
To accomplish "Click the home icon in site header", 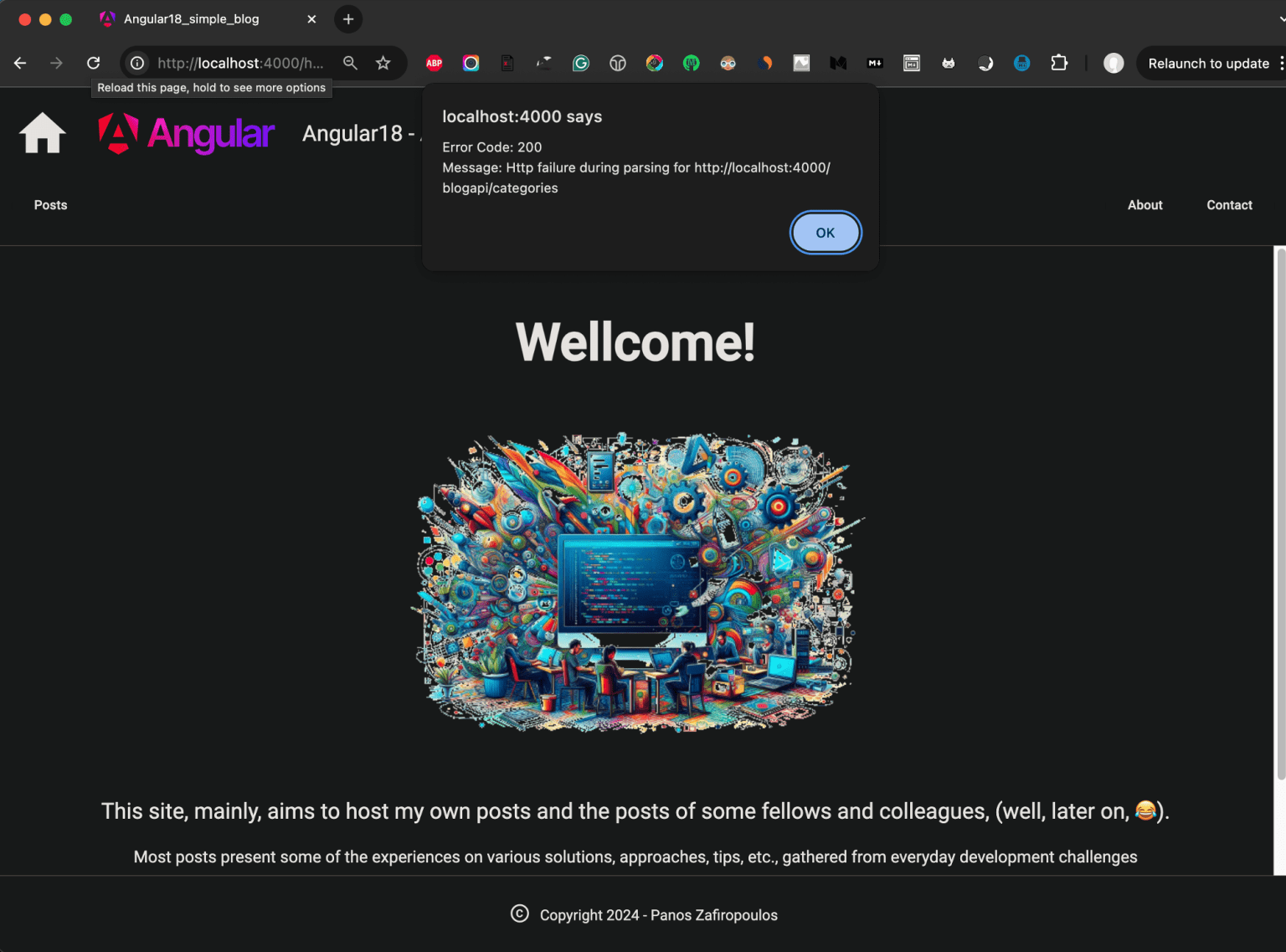I will pos(43,133).
